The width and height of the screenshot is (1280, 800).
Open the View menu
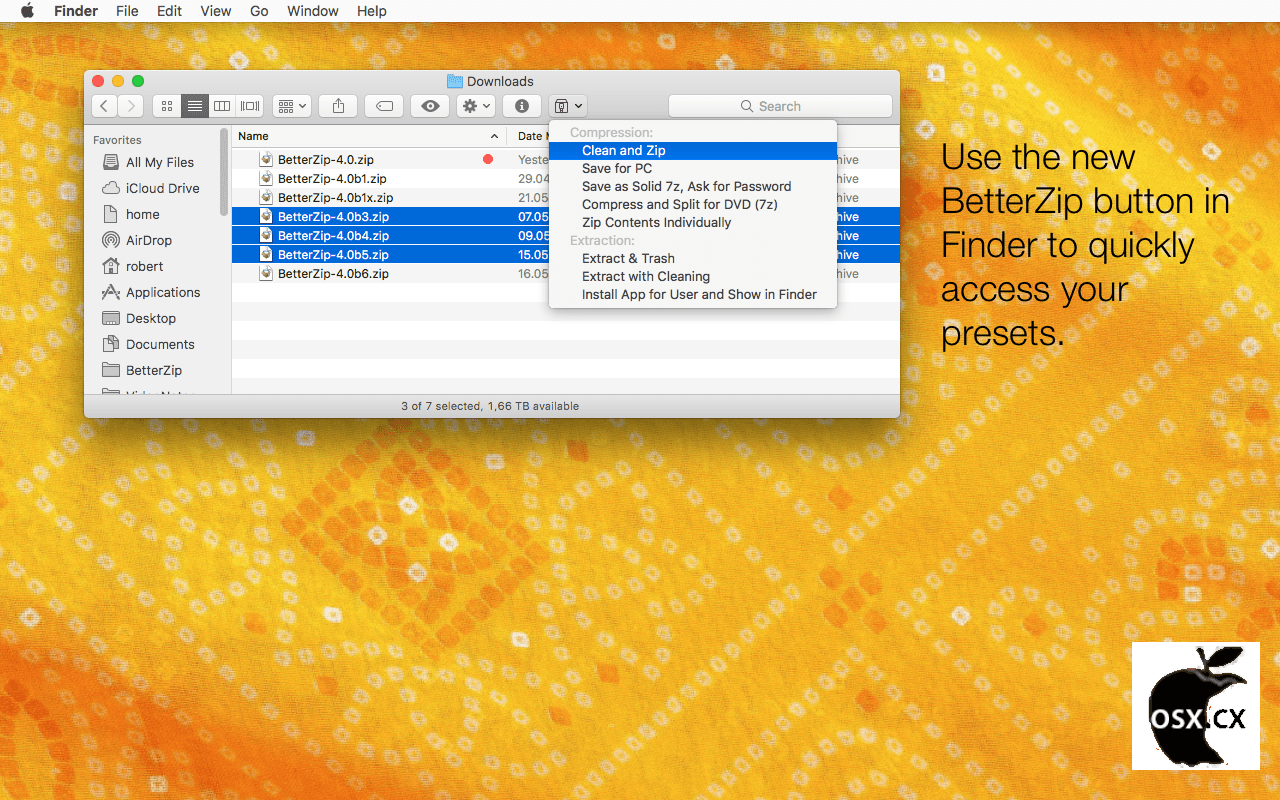pos(216,11)
